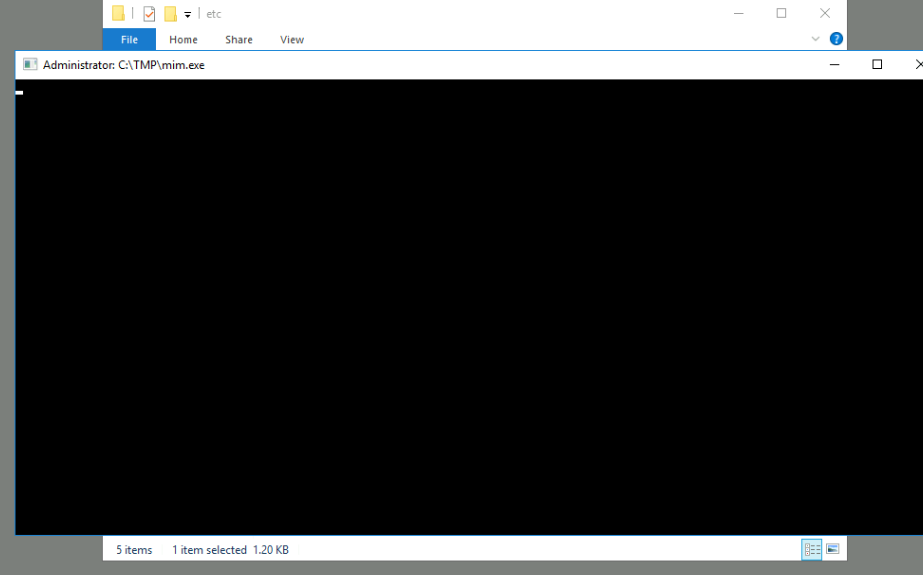
Task: Maximize the mim.exe console window
Action: 877,65
